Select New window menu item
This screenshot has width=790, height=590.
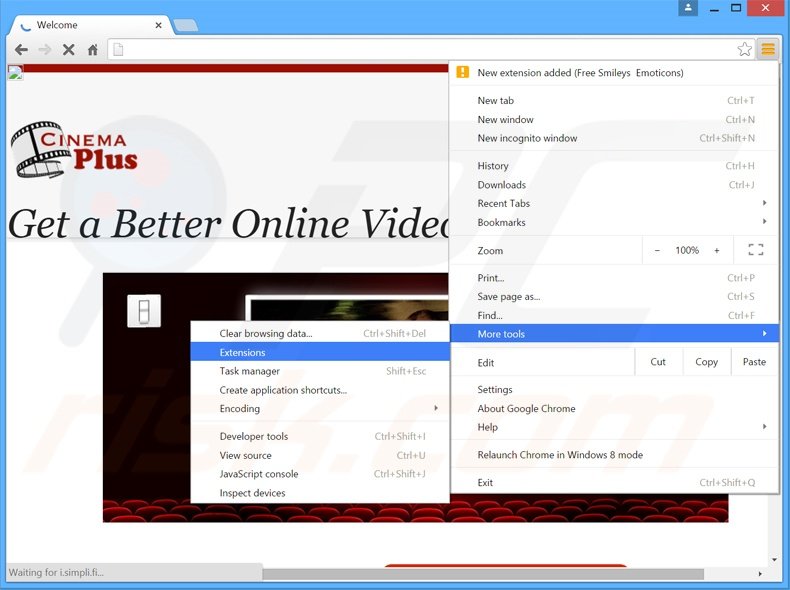coord(614,119)
